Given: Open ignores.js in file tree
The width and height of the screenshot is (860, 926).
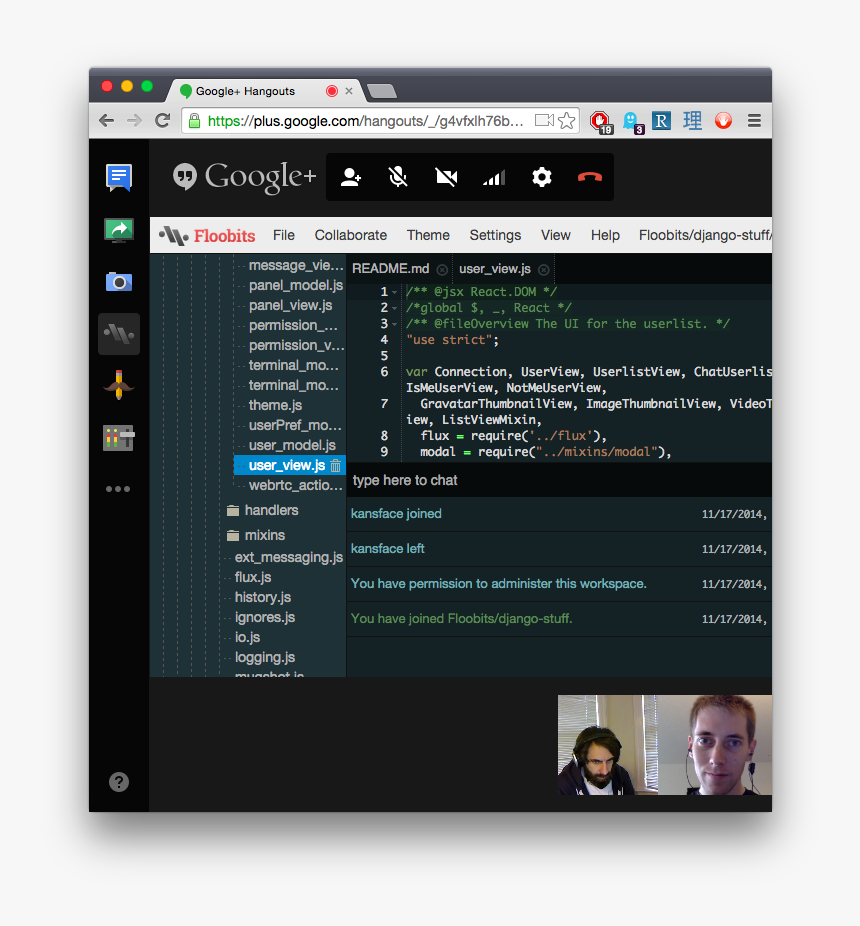Looking at the screenshot, I should [265, 617].
